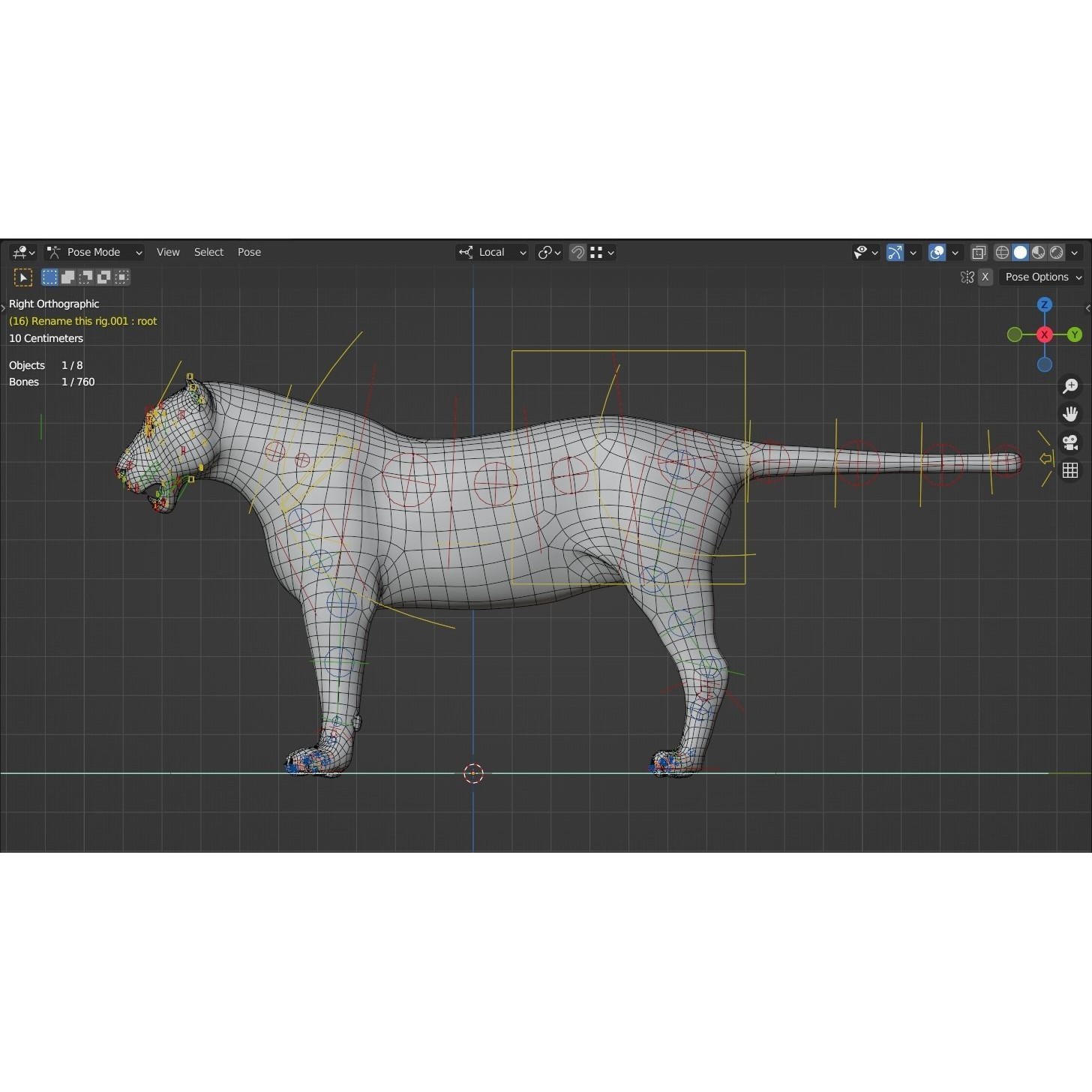Viewport: 1092px width, 1092px height.
Task: Toggle snapping with the magnet icon
Action: 577,252
